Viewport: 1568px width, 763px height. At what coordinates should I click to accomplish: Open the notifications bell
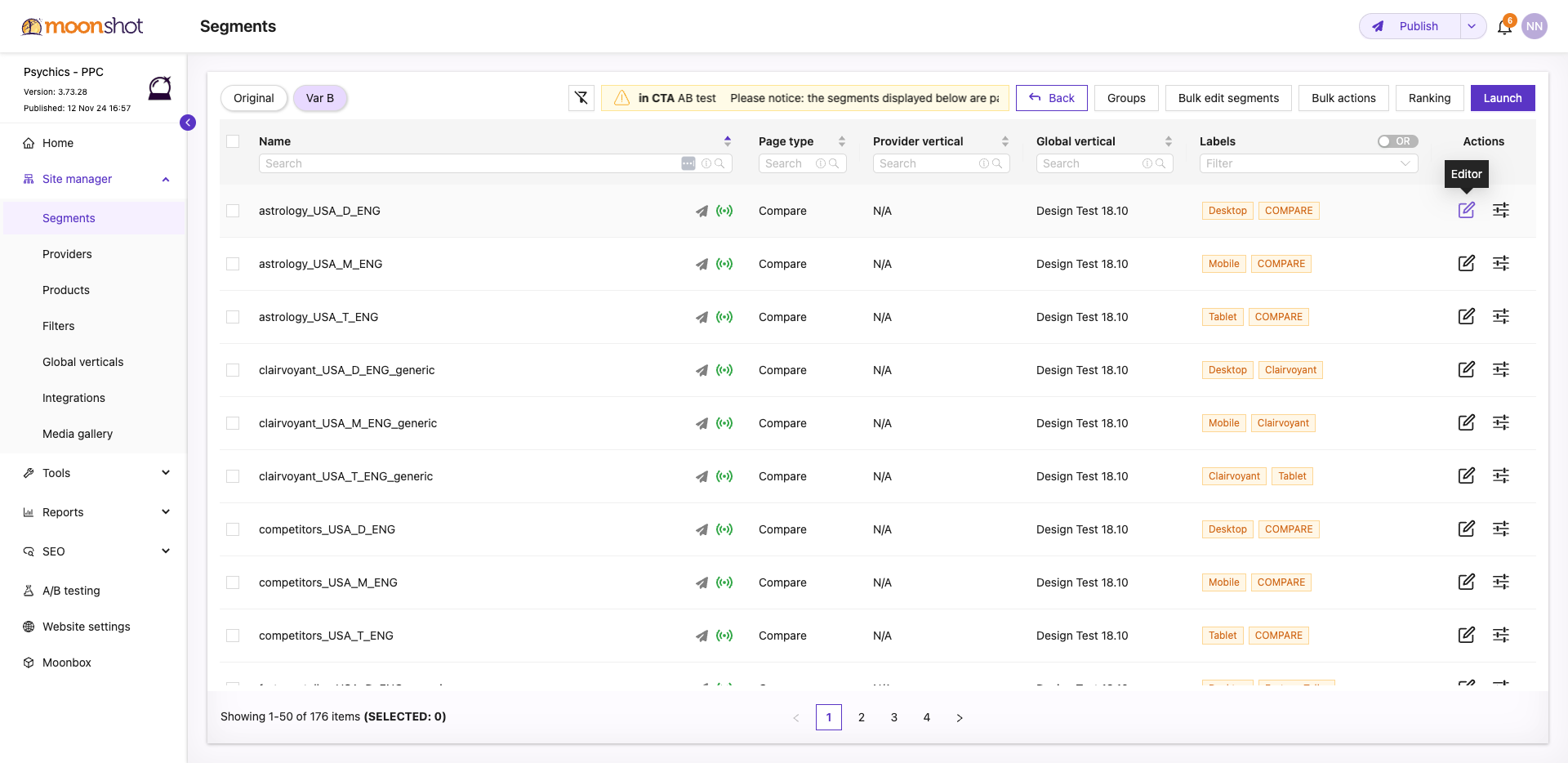[x=1504, y=26]
